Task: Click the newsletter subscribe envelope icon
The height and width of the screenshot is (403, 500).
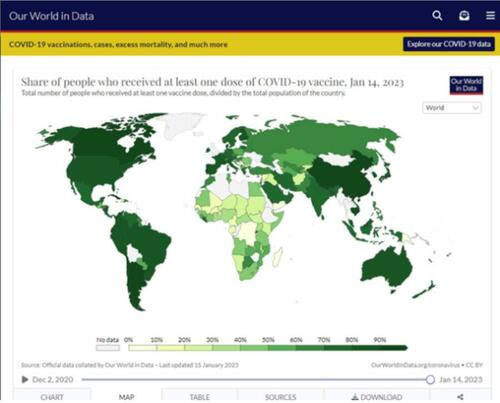Action: (x=464, y=16)
